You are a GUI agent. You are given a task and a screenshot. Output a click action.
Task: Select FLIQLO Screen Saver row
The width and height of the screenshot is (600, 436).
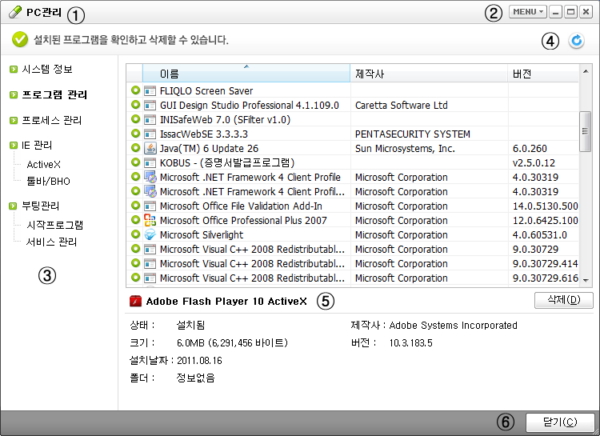coord(352,91)
